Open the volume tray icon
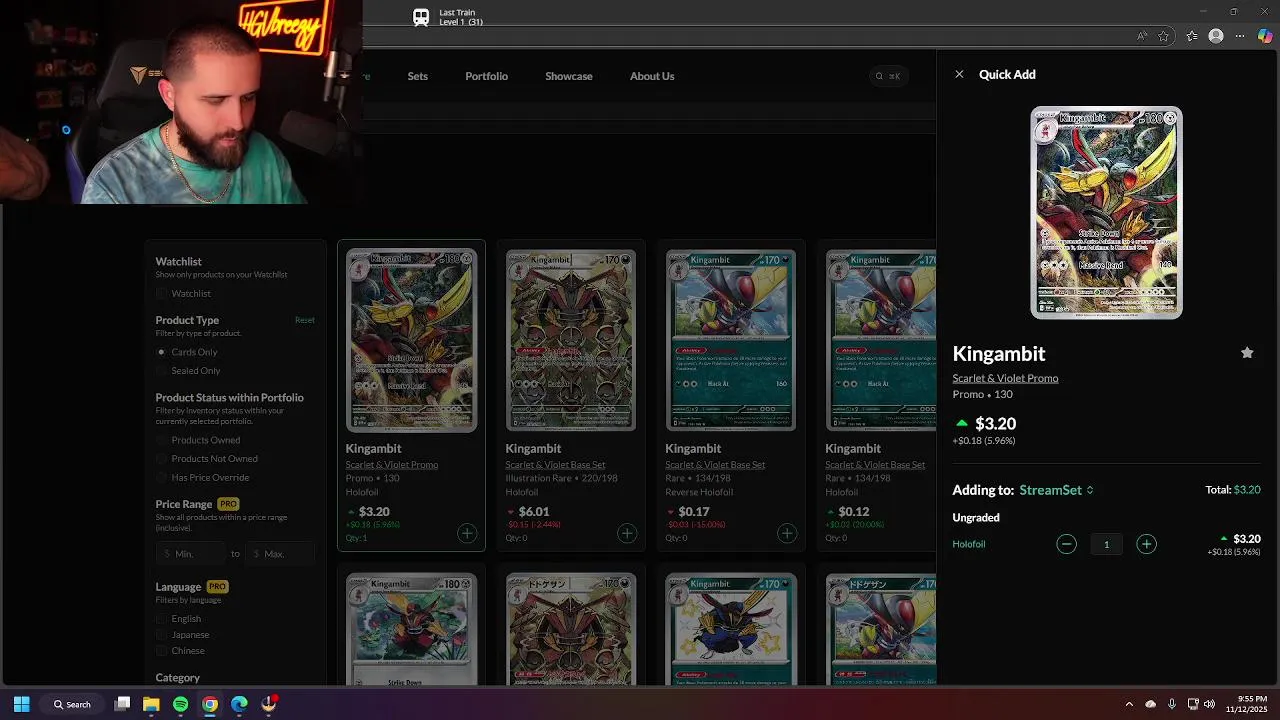Screen dimensions: 1280x720 [x=1209, y=704]
